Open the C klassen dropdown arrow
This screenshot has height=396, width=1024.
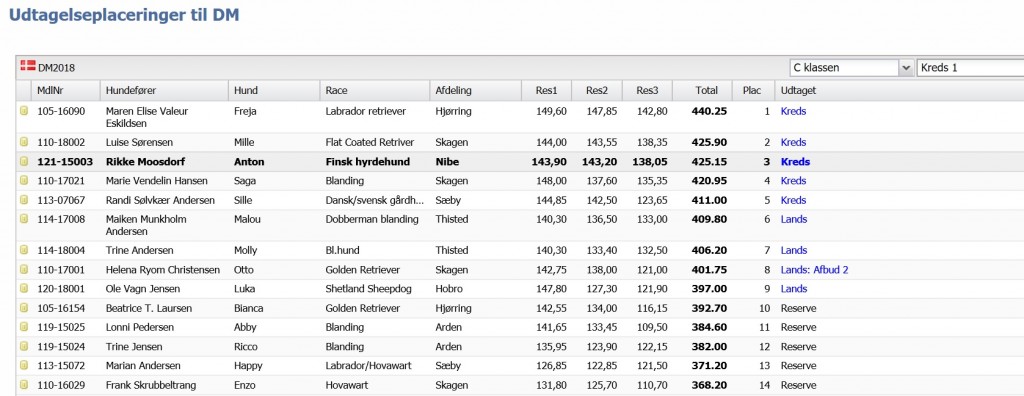tap(906, 67)
